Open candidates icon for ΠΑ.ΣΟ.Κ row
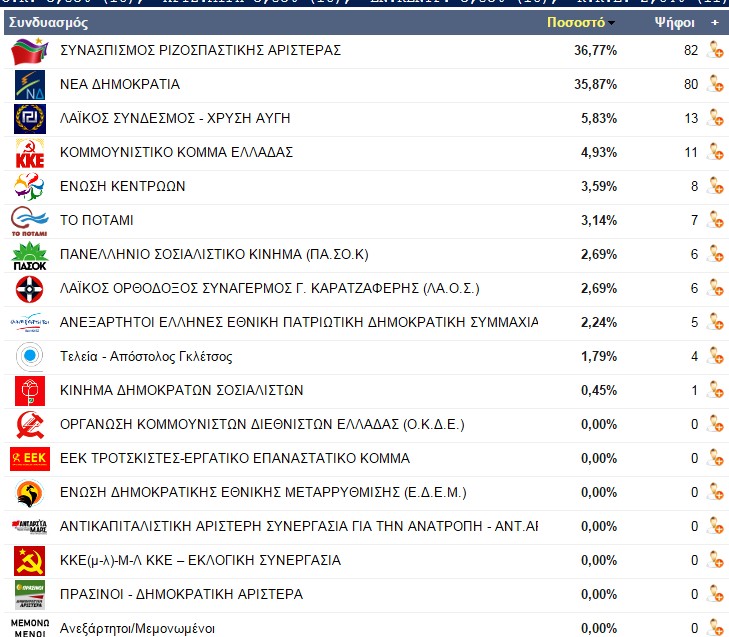Screen dimensions: 729x637 (715, 254)
